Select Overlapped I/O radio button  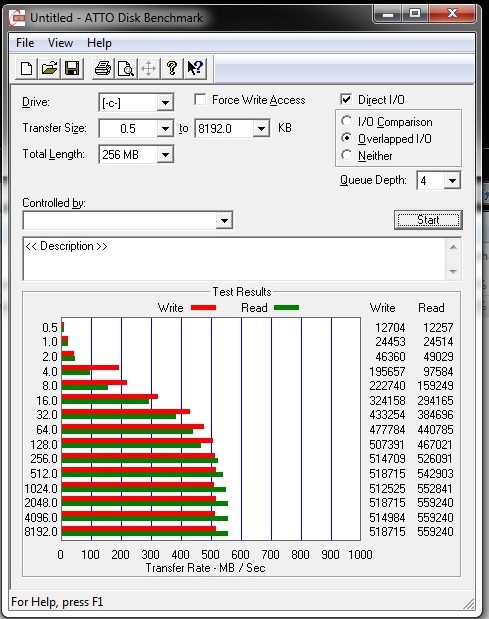(346, 138)
